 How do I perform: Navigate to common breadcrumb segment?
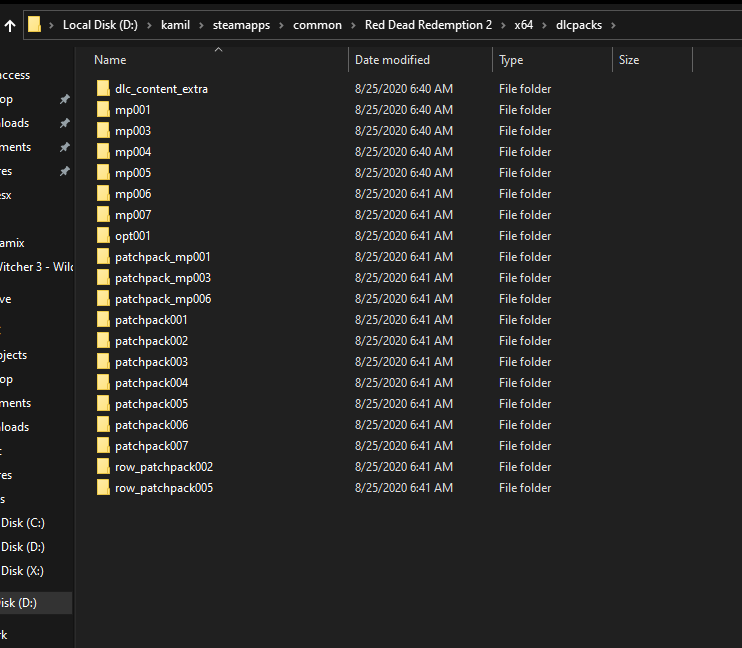tap(317, 25)
